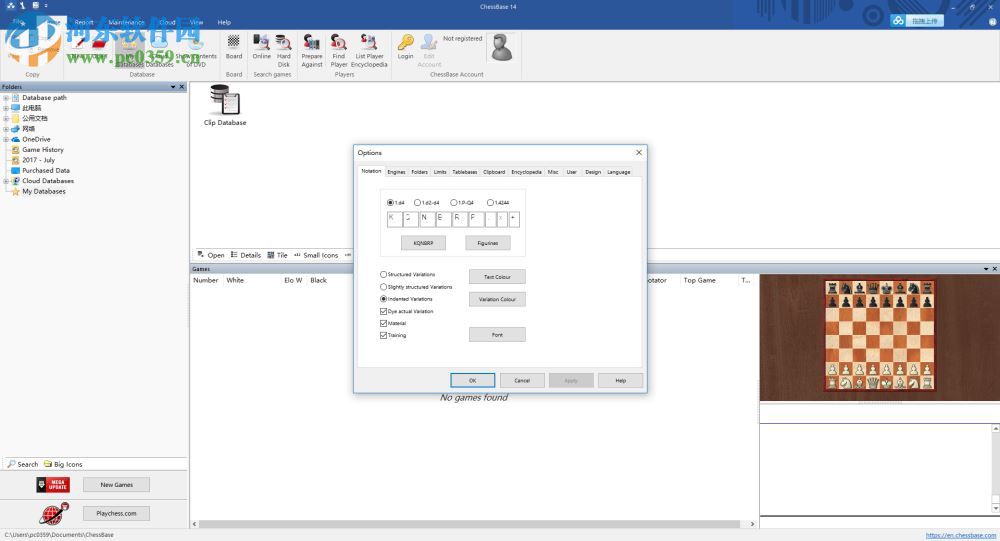1000x541 pixels.
Task: Select My Databases in the folder tree
Action: (x=43, y=191)
